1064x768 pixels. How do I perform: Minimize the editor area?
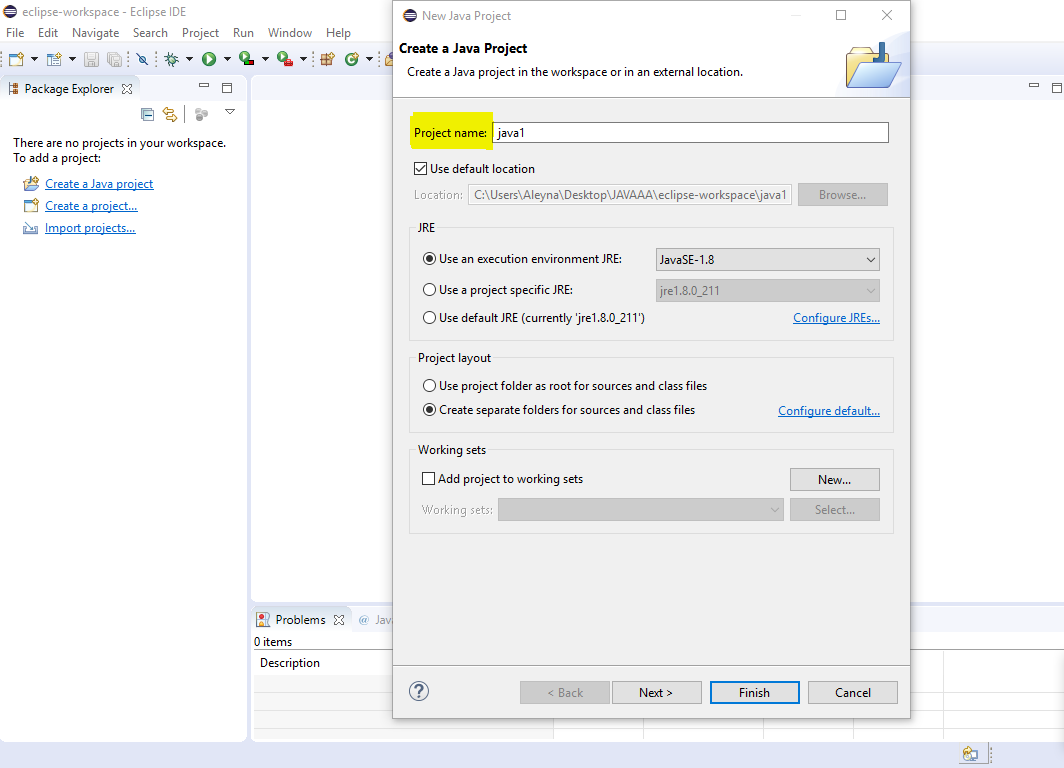(x=1034, y=85)
